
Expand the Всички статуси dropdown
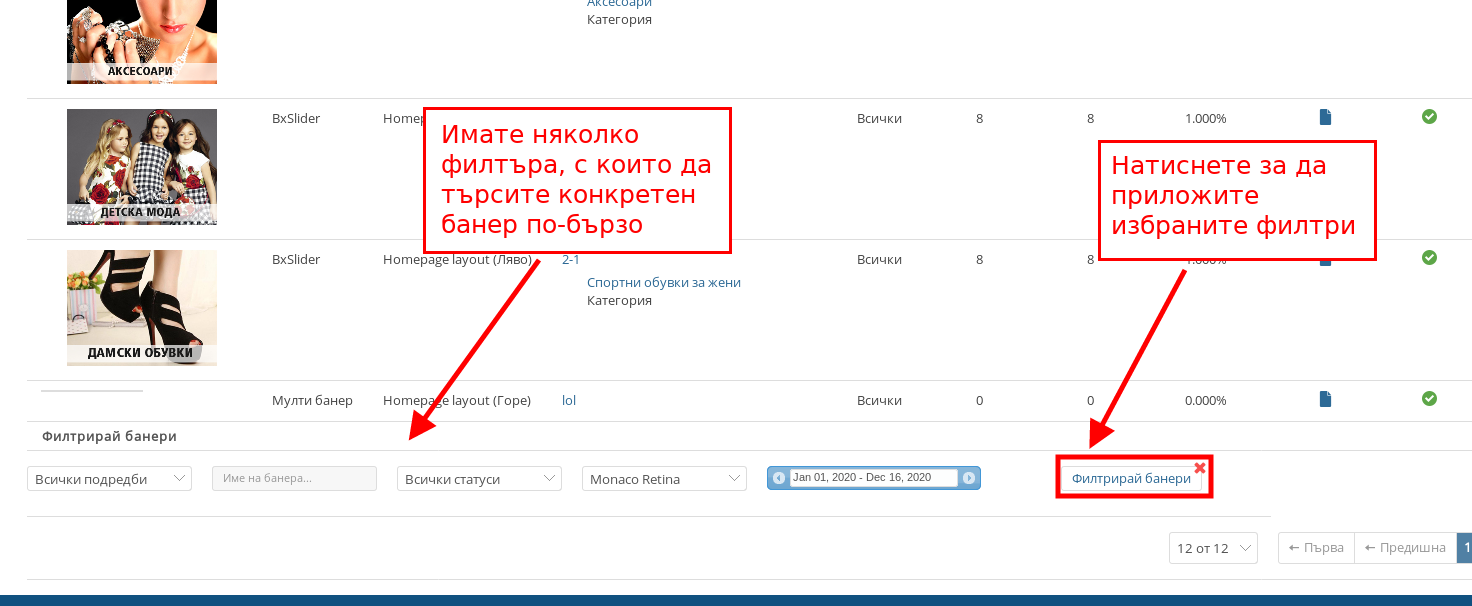coord(479,479)
